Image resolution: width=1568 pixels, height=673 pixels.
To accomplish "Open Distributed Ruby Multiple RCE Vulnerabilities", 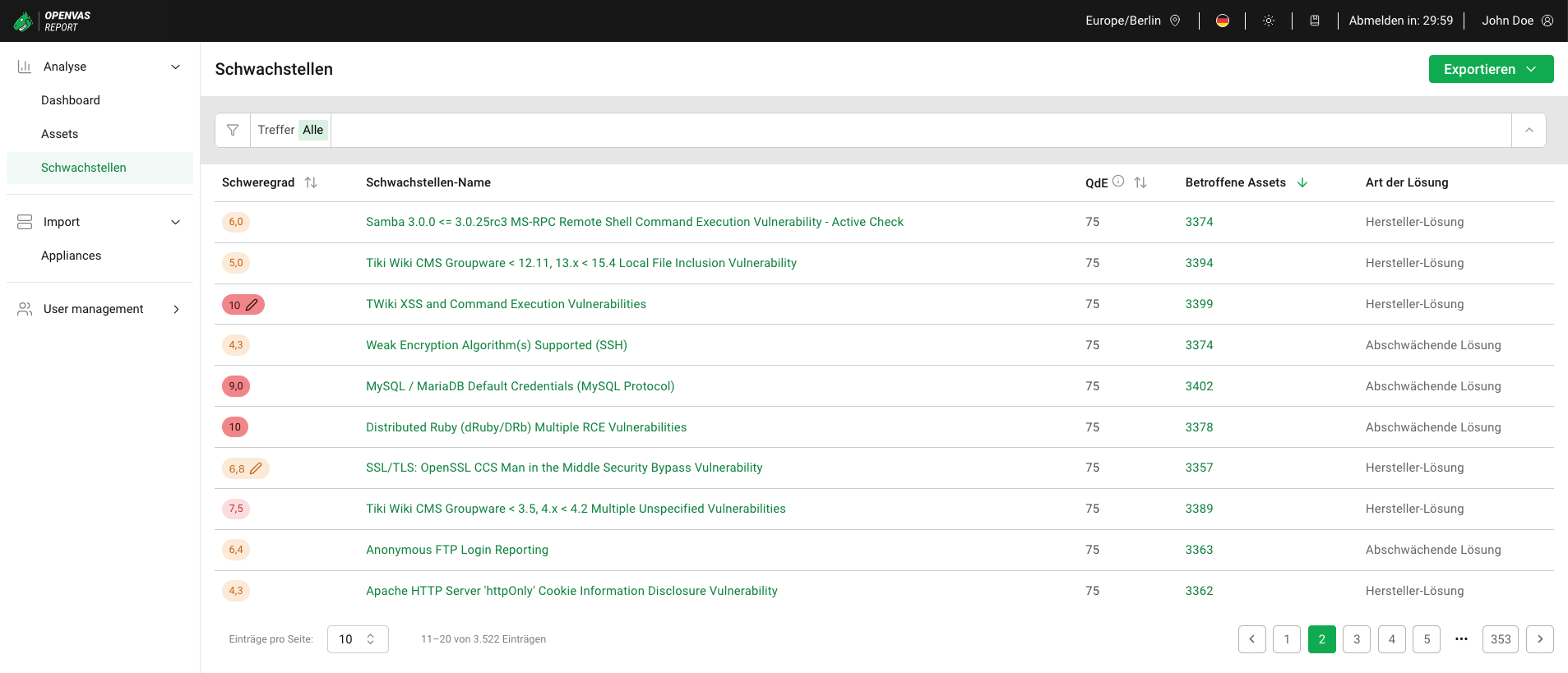I will coord(526,427).
